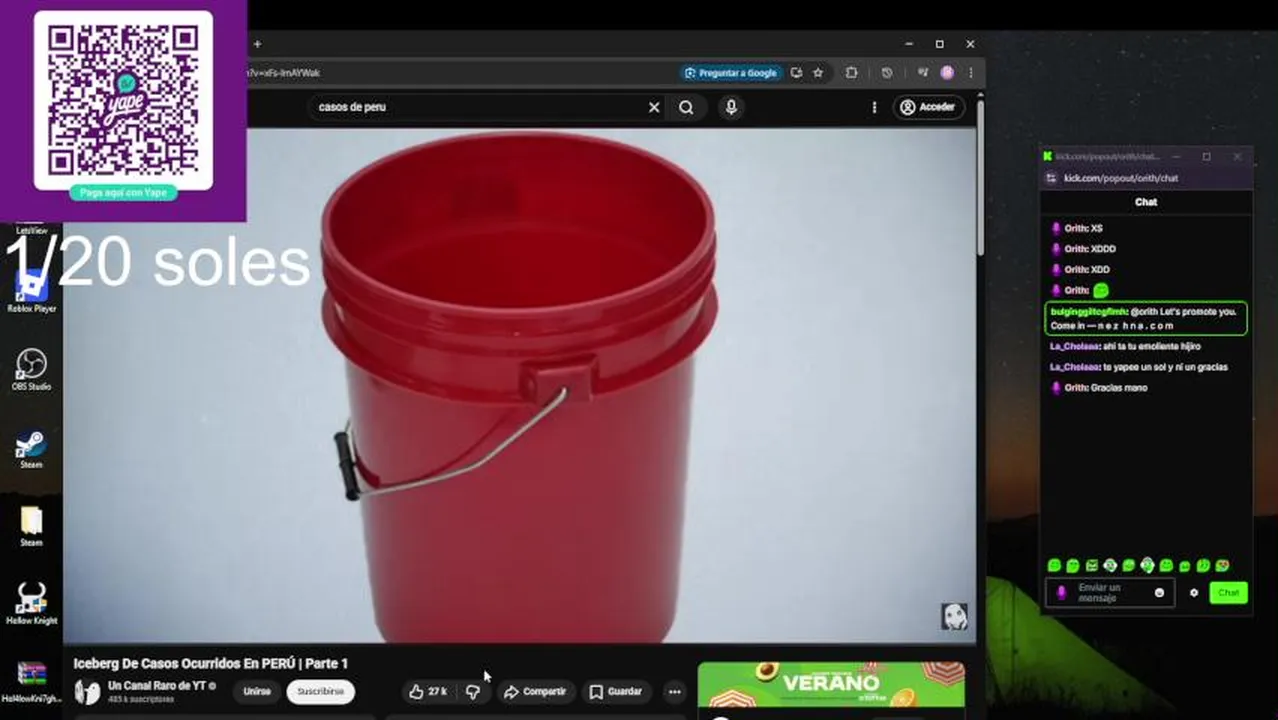1278x720 pixels.
Task: Open the emoji picker in chat input
Action: (1159, 593)
